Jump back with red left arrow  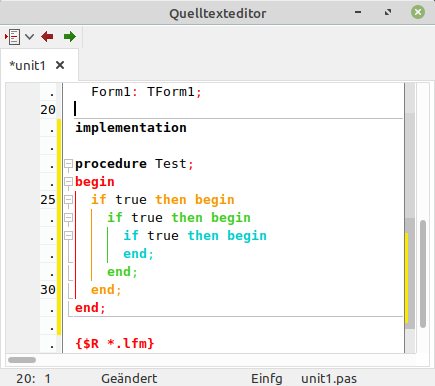click(x=47, y=37)
